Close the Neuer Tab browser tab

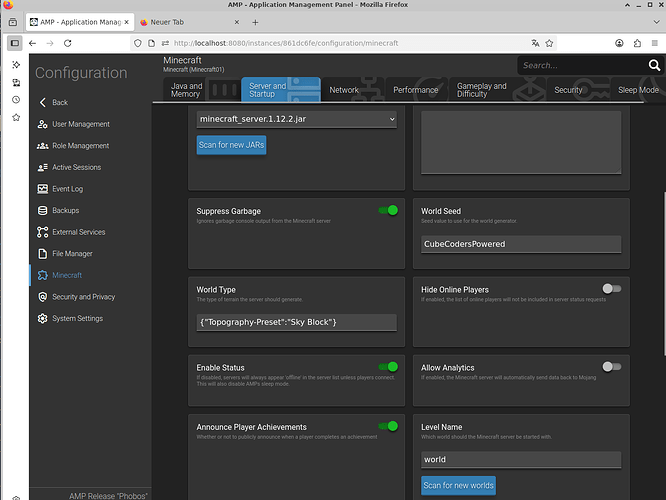click(237, 22)
